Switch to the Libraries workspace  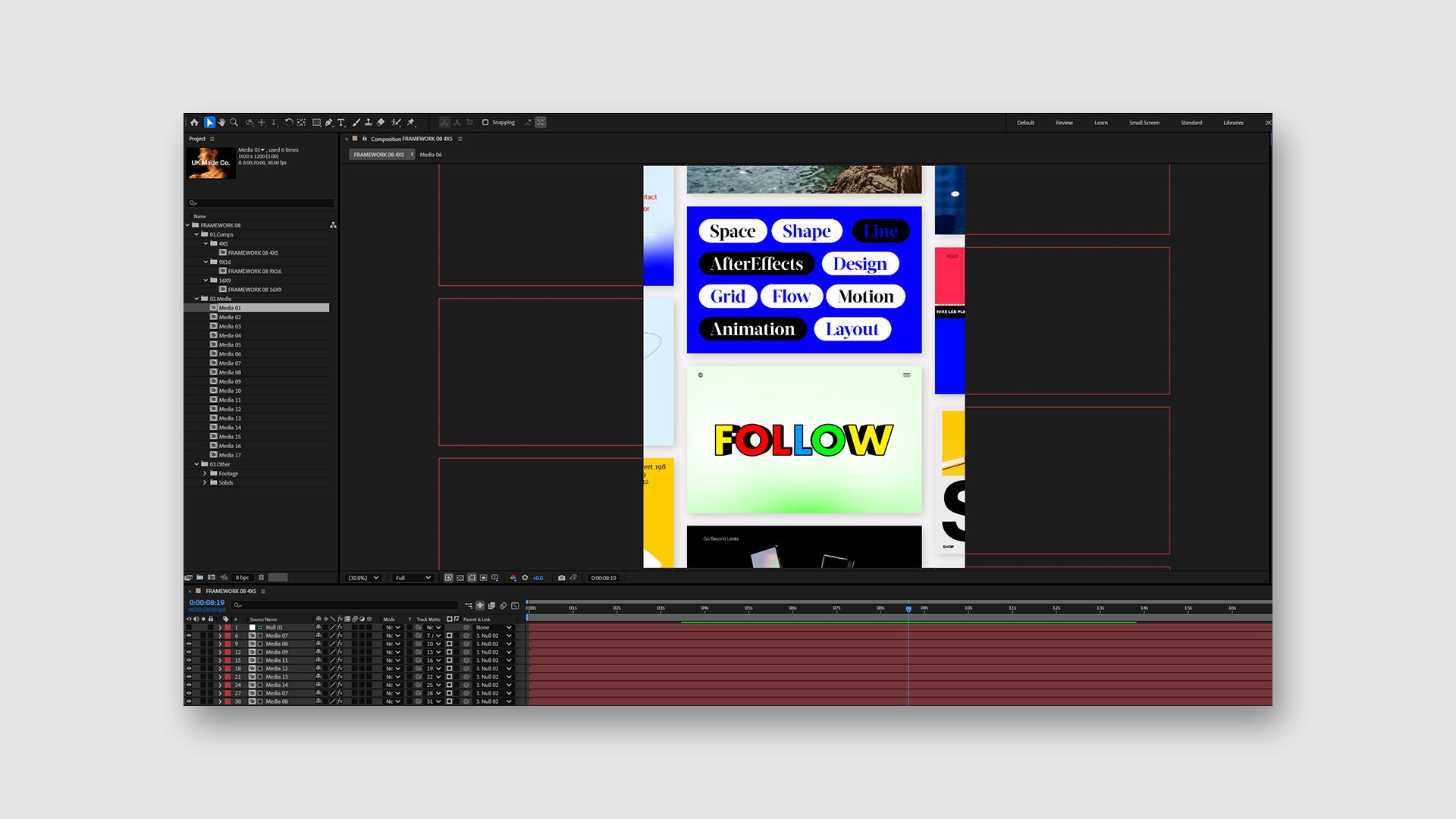tap(1233, 123)
